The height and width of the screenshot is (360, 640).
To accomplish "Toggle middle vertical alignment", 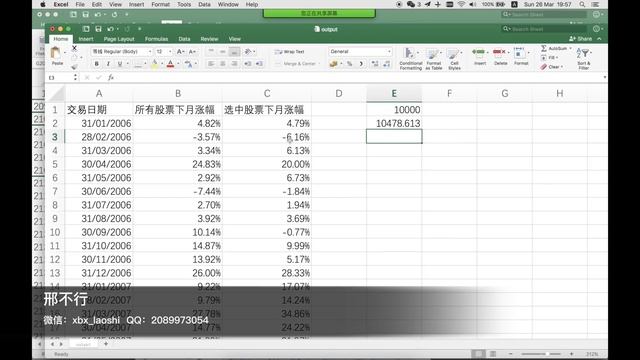I will [x=223, y=51].
